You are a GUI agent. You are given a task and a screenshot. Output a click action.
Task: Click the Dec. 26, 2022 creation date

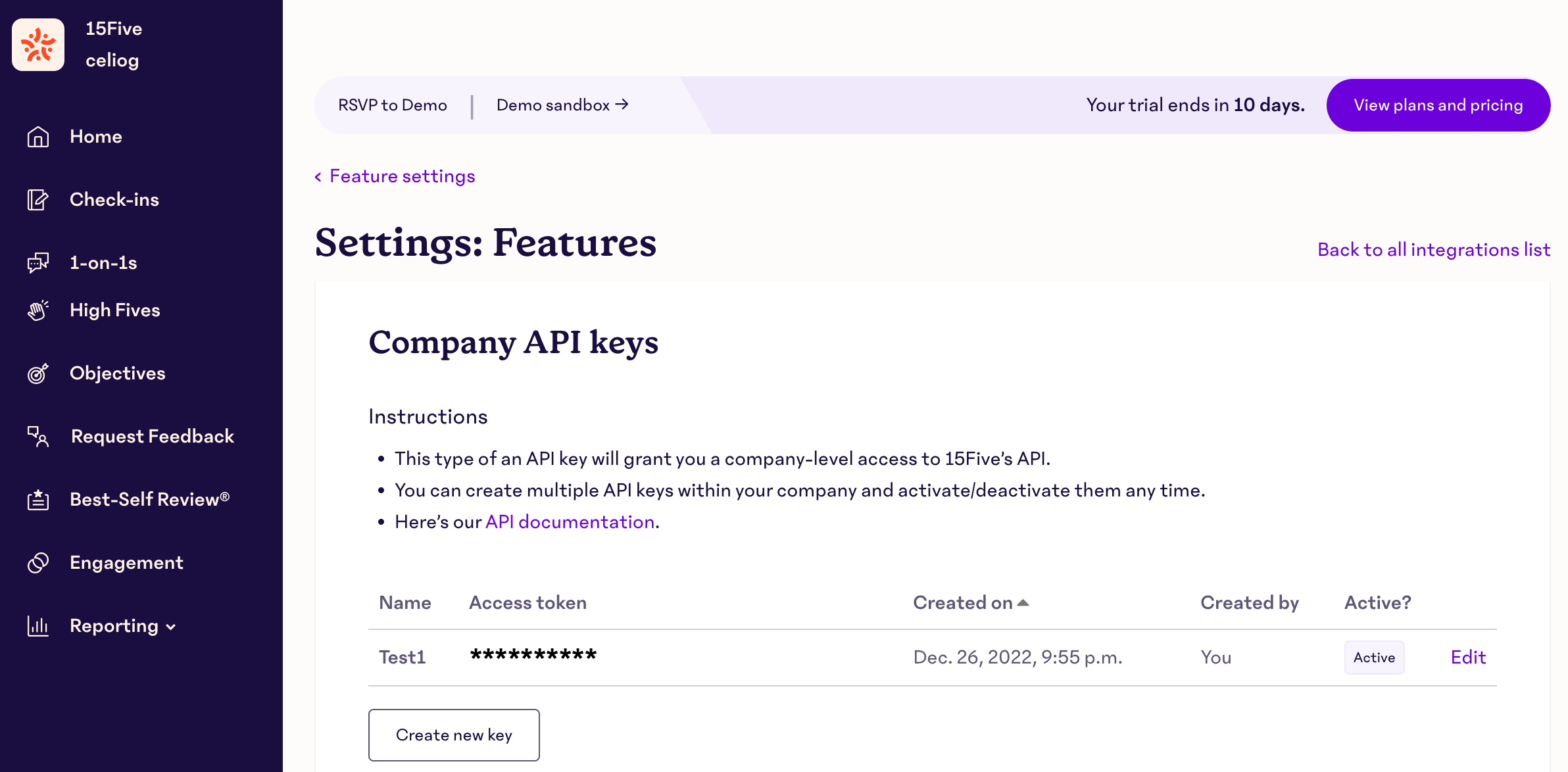pos(1017,658)
